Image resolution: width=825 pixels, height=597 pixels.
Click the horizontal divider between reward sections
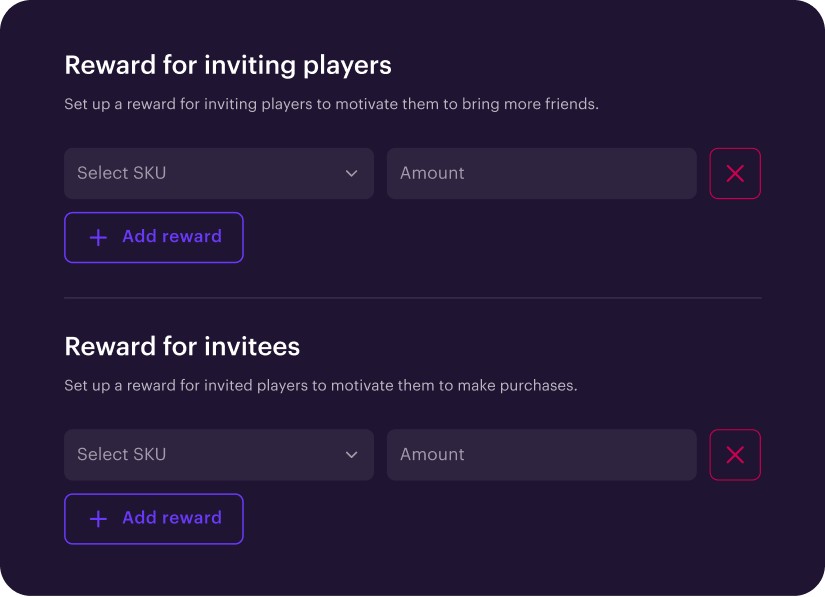pos(413,298)
